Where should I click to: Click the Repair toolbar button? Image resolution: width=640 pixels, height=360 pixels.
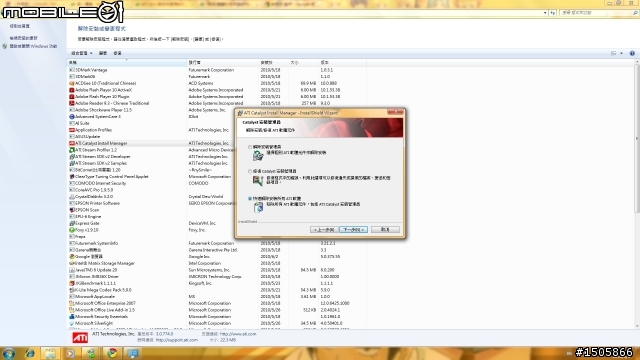(118, 53)
